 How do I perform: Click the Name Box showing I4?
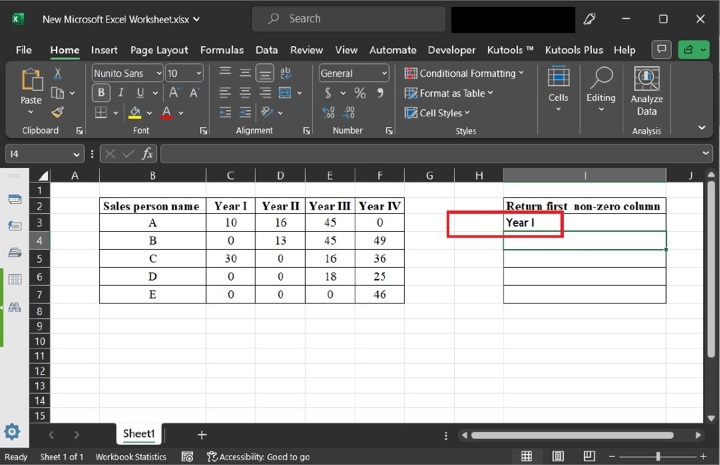pos(38,153)
